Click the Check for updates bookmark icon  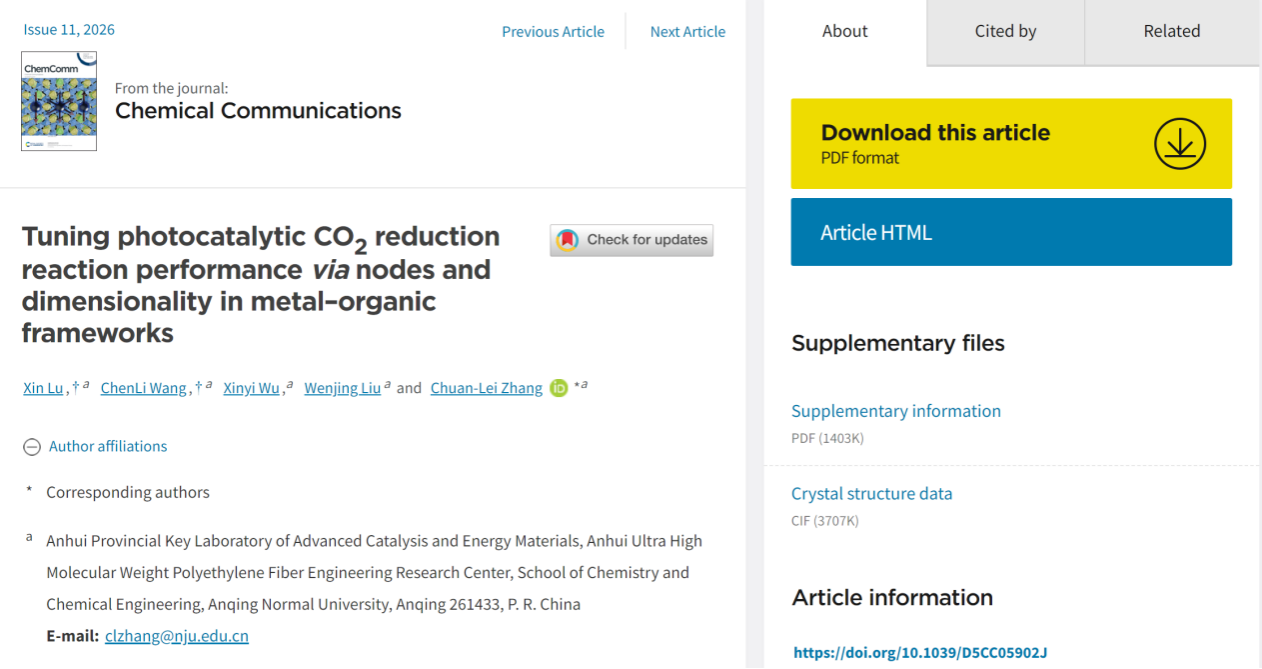coord(567,240)
